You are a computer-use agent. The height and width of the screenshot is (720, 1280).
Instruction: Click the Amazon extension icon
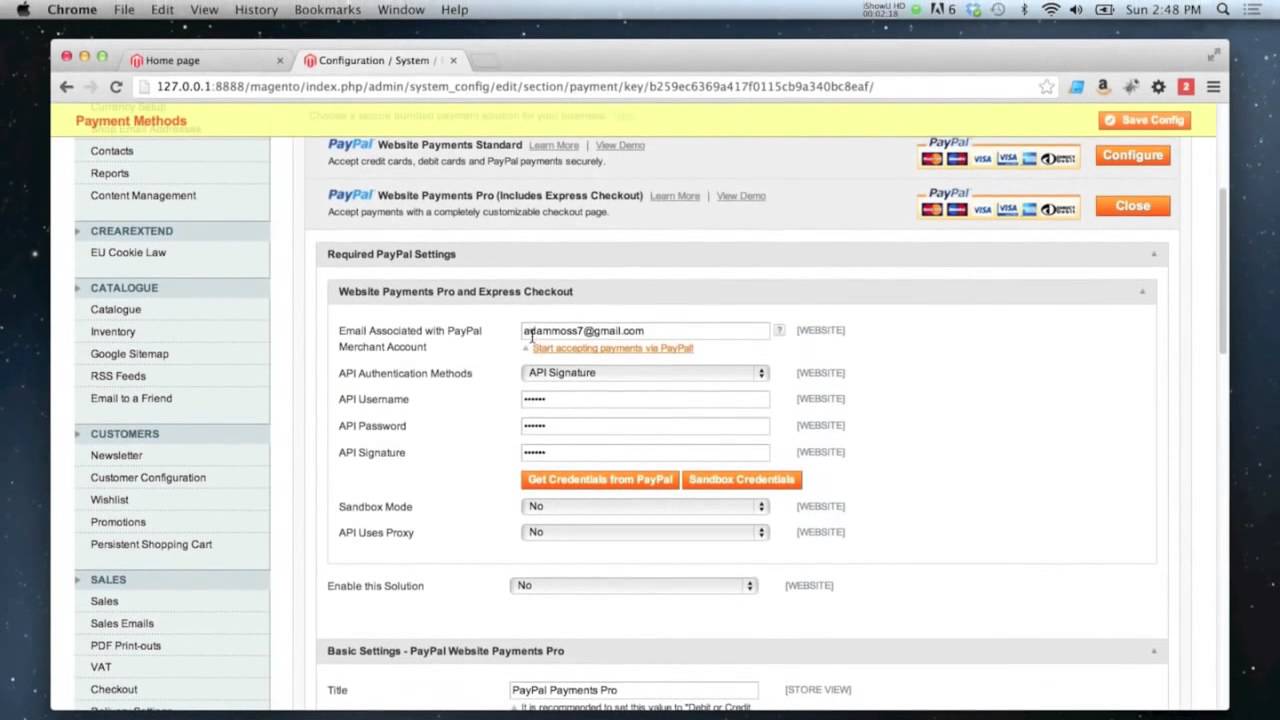coord(1103,87)
